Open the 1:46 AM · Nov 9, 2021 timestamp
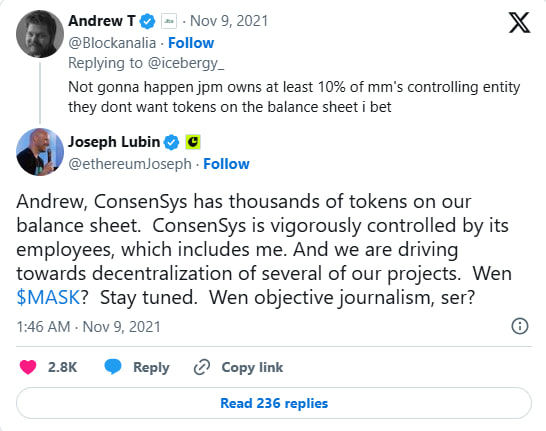This screenshot has height=431, width=546. [x=88, y=327]
